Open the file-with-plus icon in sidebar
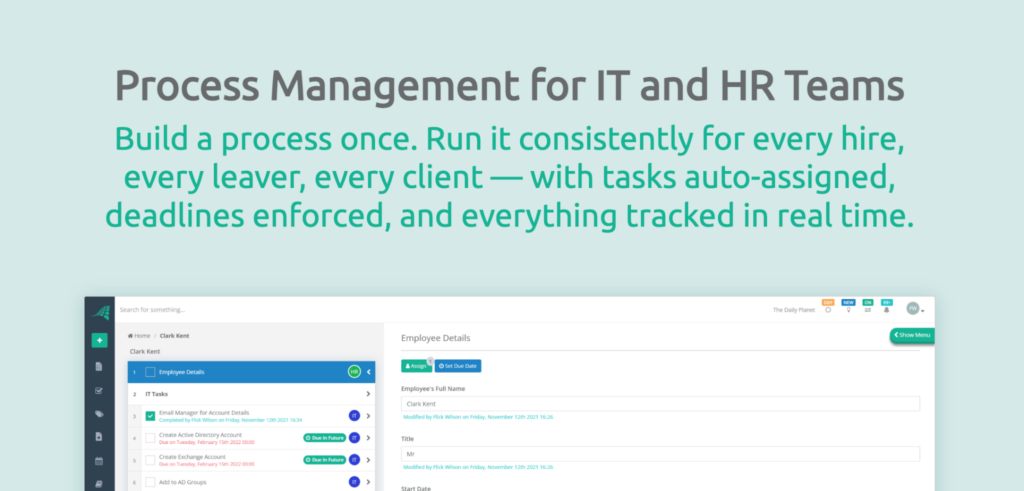The image size is (1024, 491). [99, 436]
